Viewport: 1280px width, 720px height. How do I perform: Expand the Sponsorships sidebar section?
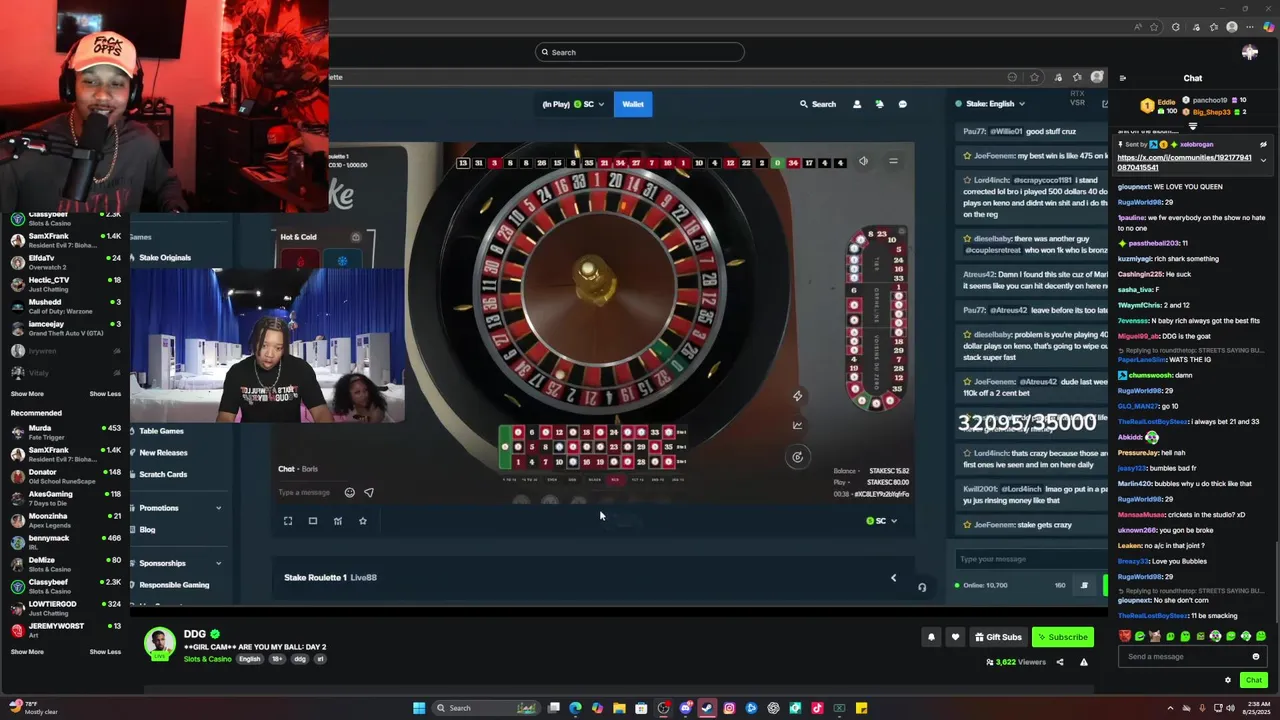coord(218,563)
